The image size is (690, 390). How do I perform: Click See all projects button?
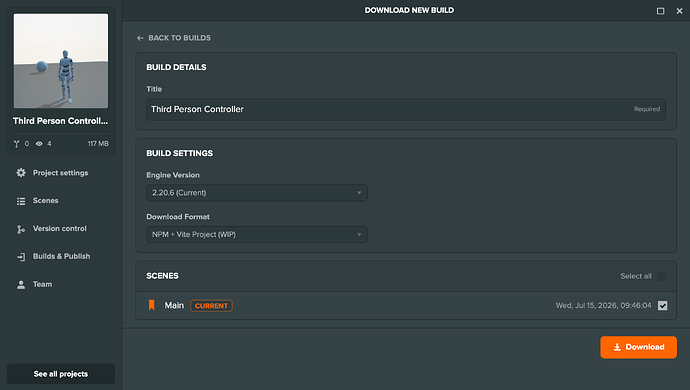coord(61,374)
